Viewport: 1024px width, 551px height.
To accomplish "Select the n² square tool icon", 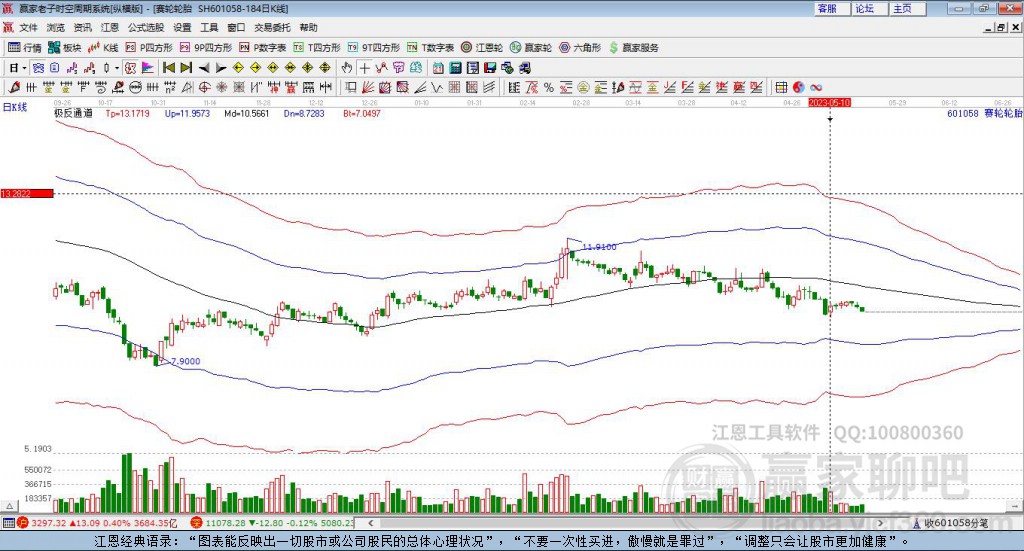I will pos(170,87).
